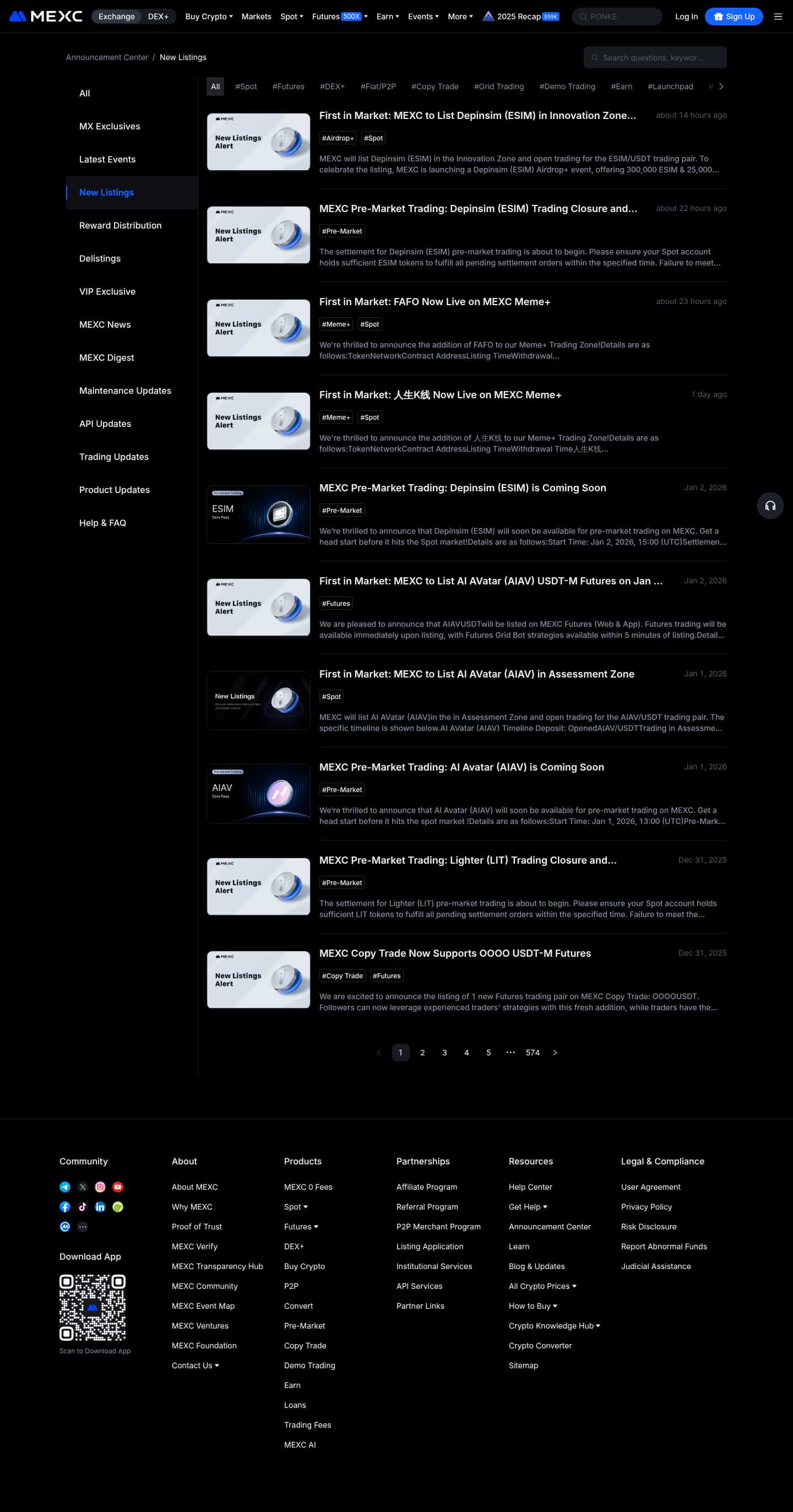Expand the Contact Us footer dropdown
The height and width of the screenshot is (1512, 793).
coord(195,1365)
